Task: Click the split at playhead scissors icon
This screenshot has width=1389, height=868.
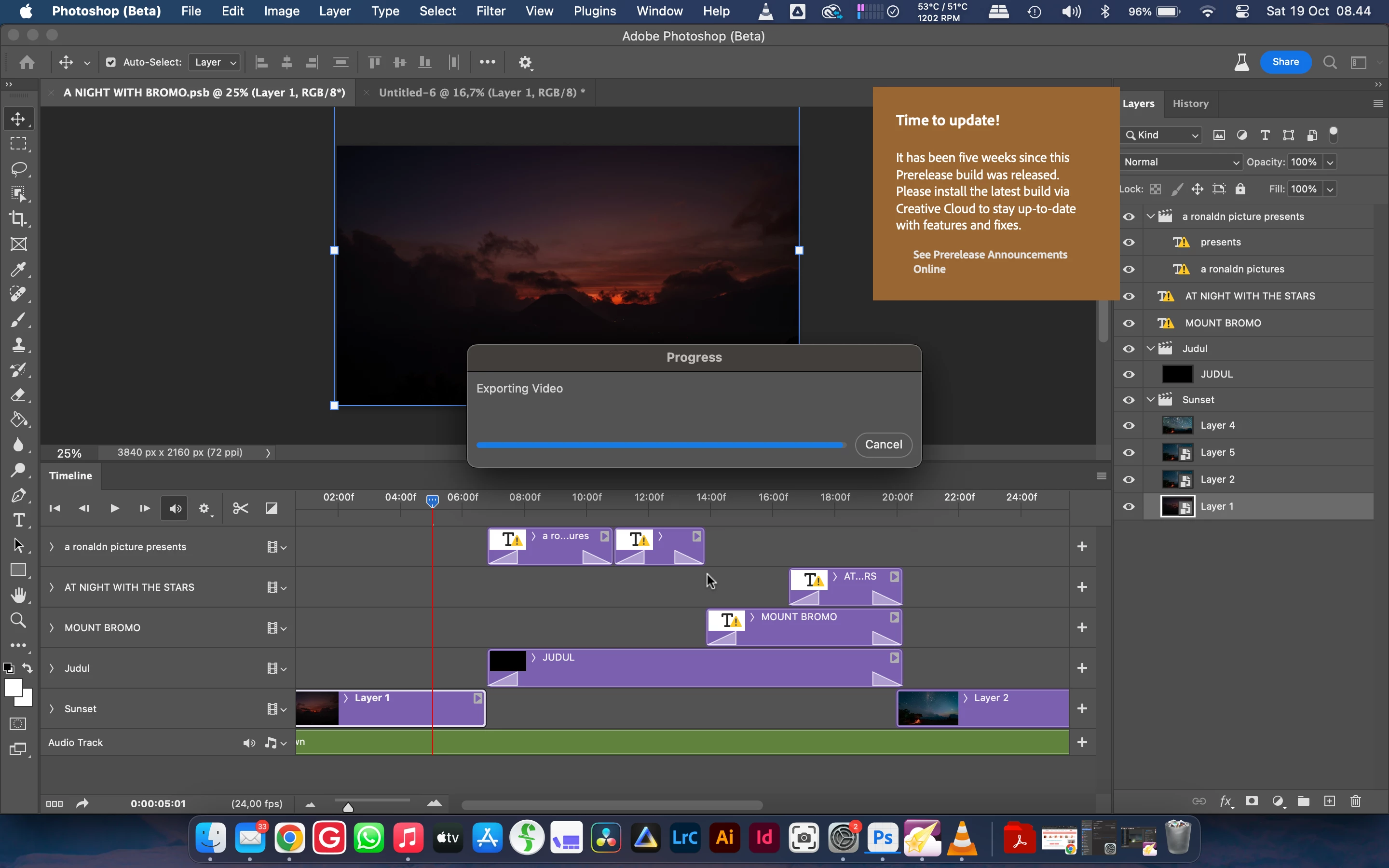Action: coord(241,509)
